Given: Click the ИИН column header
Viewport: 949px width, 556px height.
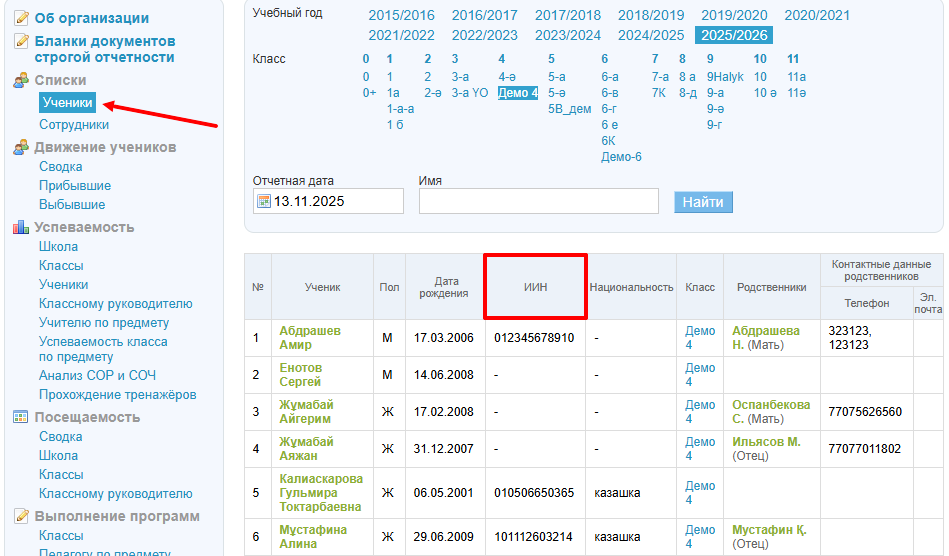Looking at the screenshot, I should [535, 287].
